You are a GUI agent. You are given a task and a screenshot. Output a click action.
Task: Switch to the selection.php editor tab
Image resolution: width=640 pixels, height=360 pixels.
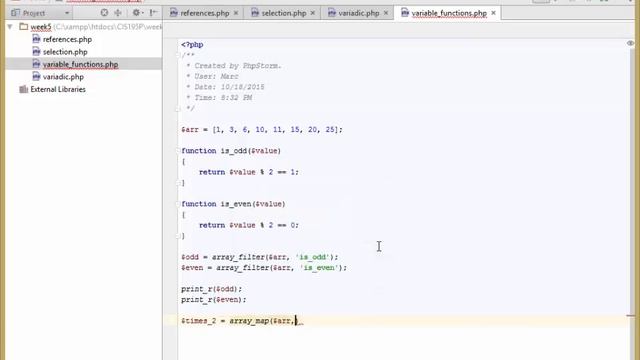(x=284, y=13)
